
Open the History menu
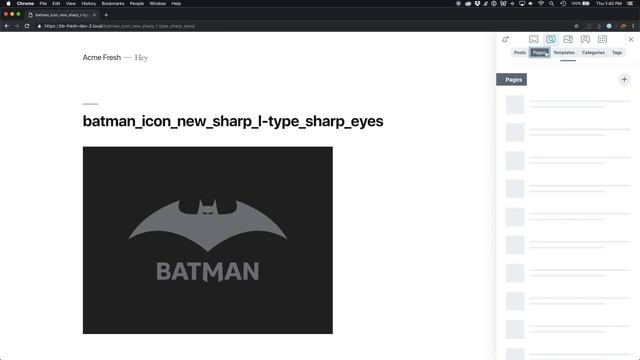(89, 3)
